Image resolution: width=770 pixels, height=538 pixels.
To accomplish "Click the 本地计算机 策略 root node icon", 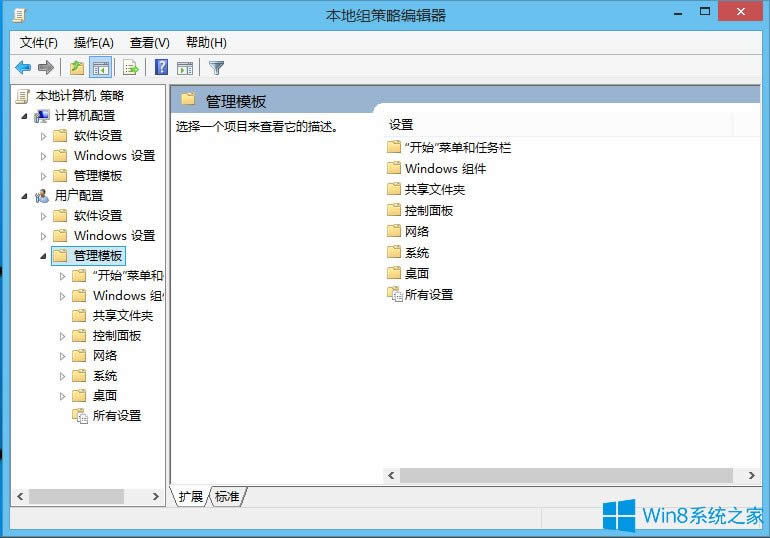I will [x=23, y=96].
